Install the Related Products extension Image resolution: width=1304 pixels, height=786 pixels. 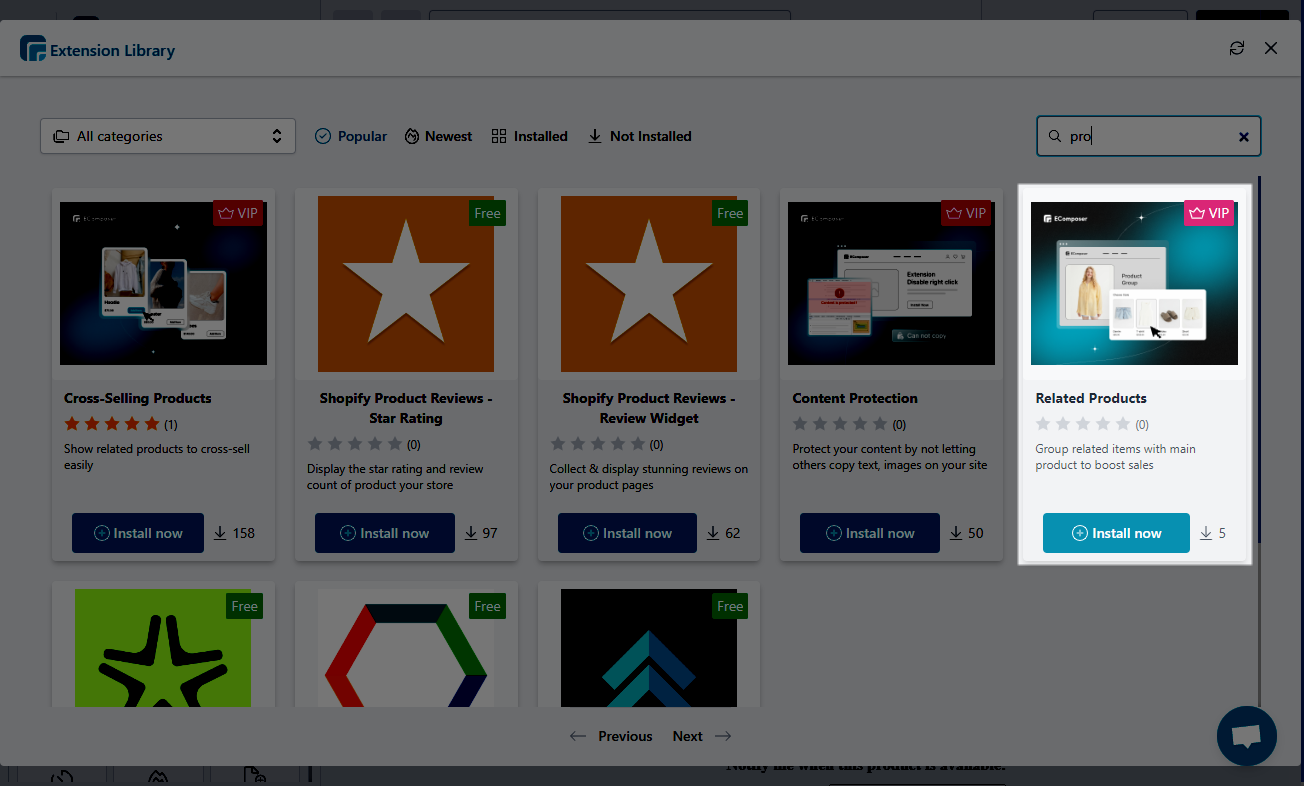tap(1116, 533)
